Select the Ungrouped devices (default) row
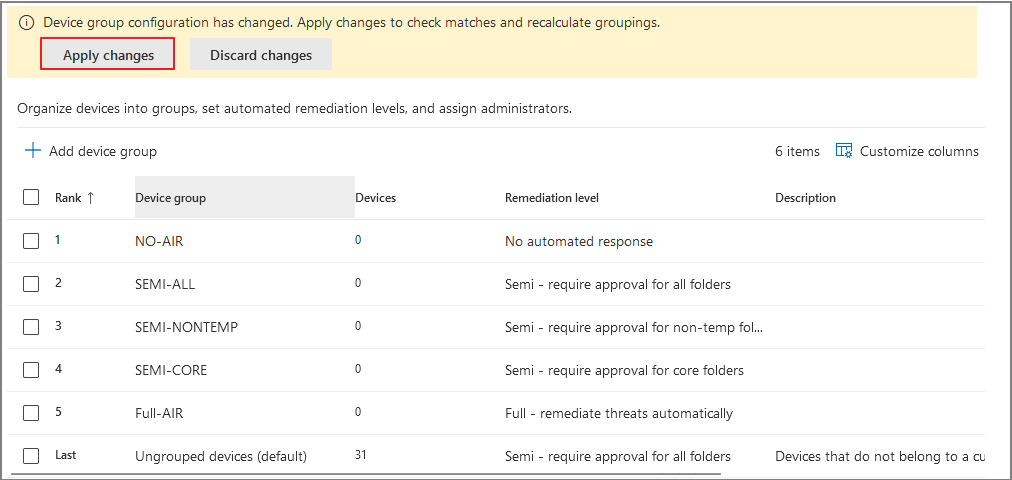 (221, 456)
